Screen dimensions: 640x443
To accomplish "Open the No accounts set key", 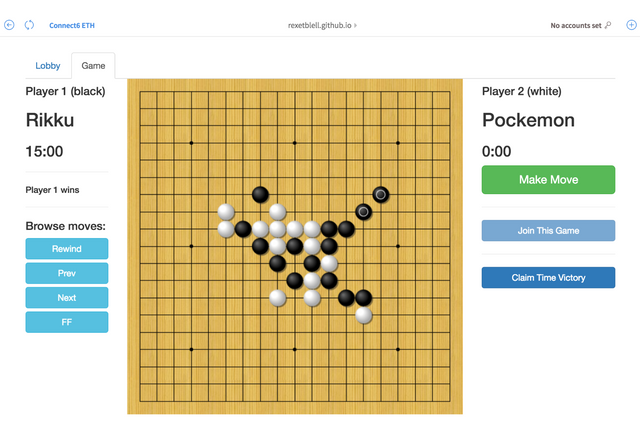I will tap(580, 25).
